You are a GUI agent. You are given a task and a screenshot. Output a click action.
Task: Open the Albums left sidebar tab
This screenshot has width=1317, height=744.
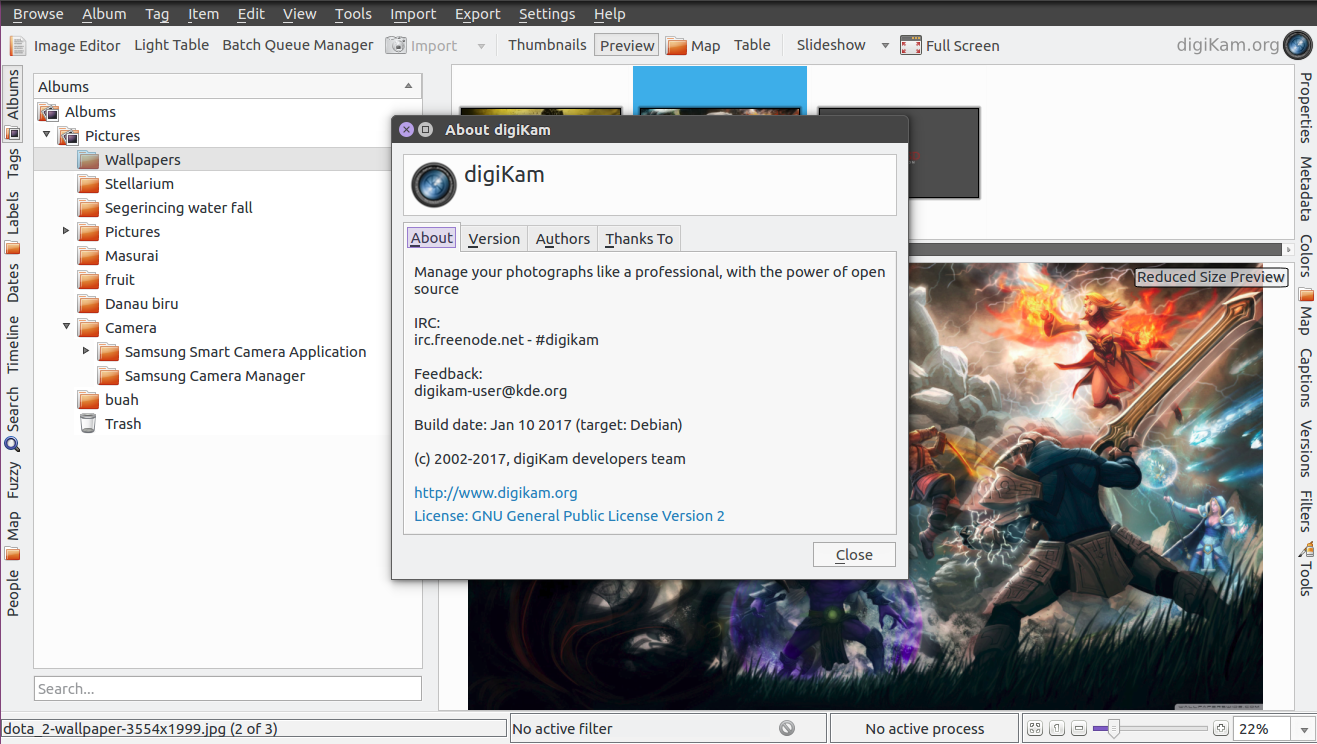(13, 104)
